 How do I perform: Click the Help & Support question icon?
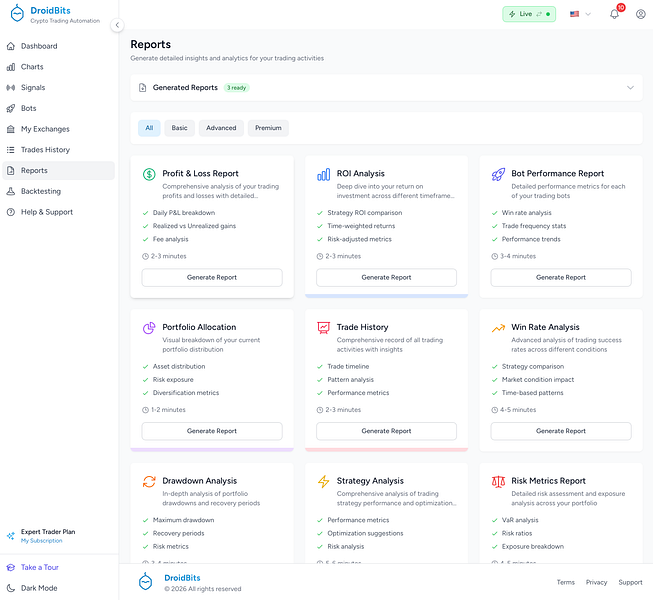(x=11, y=212)
